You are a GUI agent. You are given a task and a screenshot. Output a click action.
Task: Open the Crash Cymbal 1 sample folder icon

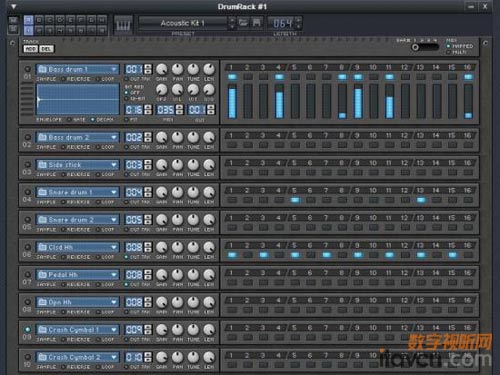pyautogui.click(x=42, y=330)
